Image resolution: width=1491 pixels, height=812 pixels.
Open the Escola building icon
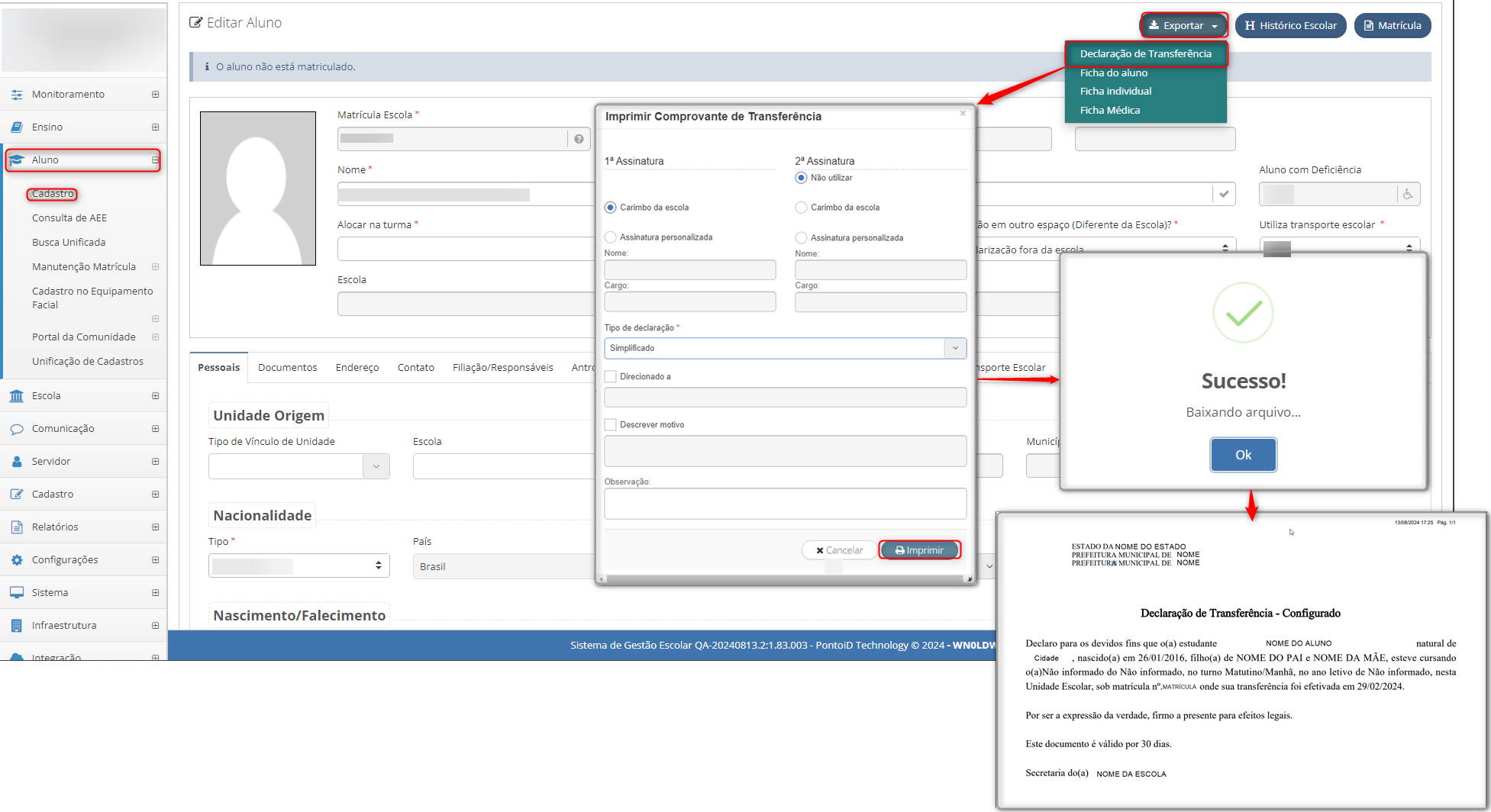[17, 396]
